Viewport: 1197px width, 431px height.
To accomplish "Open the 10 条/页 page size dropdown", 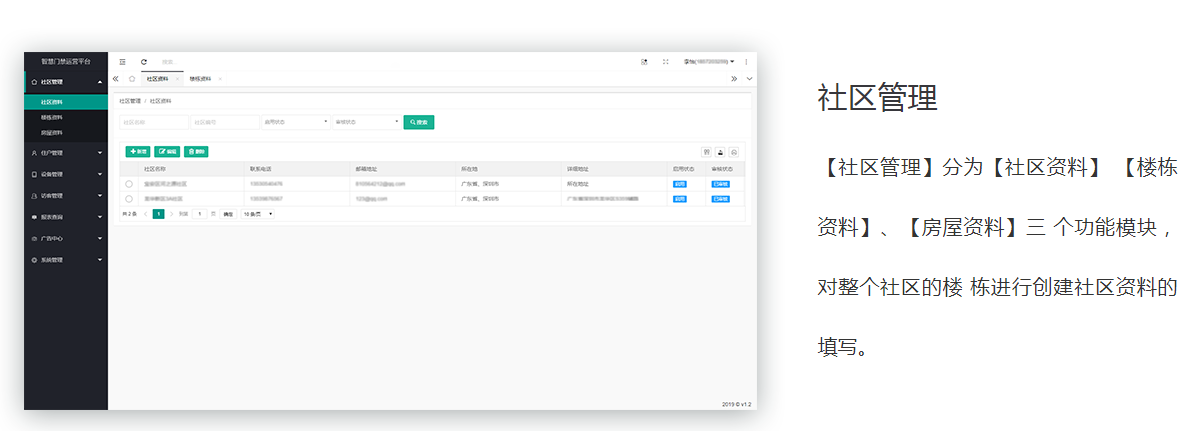I will (x=257, y=214).
